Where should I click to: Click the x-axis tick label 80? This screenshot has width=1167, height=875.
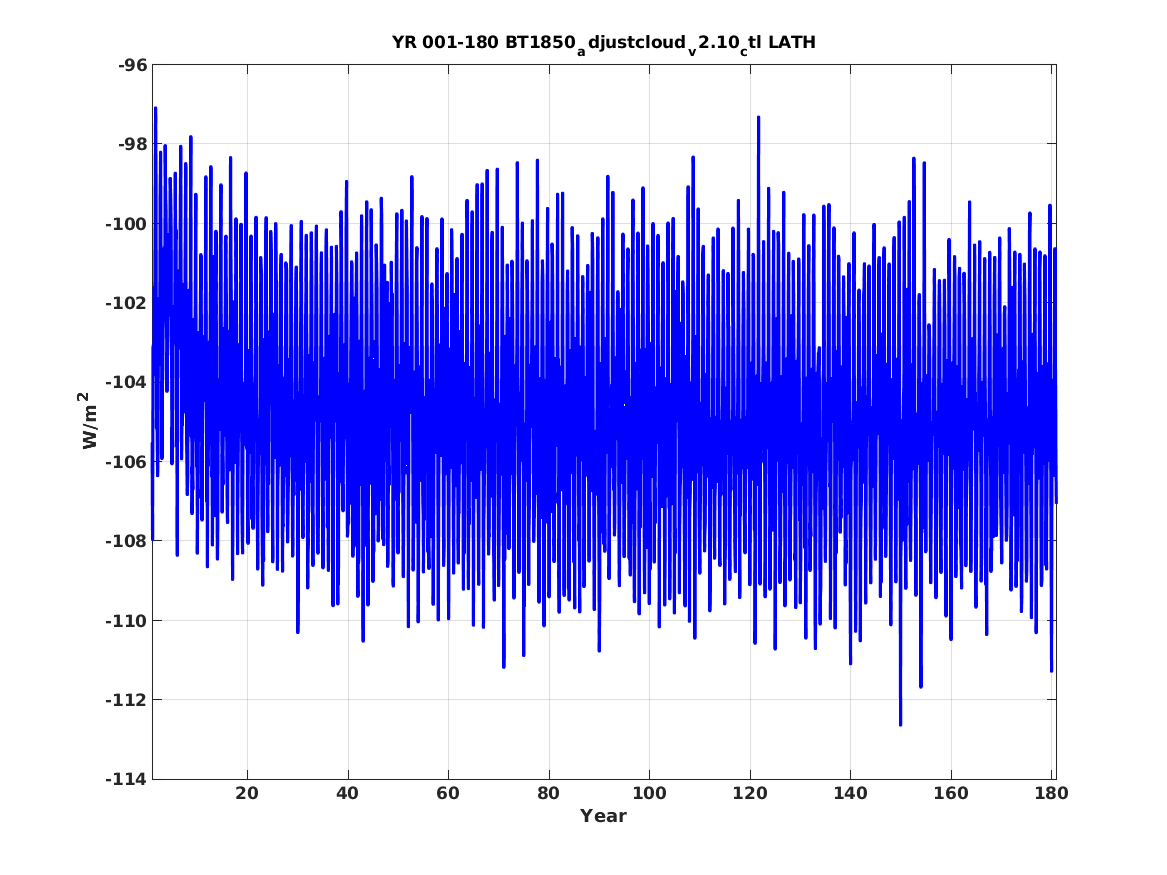pos(549,793)
